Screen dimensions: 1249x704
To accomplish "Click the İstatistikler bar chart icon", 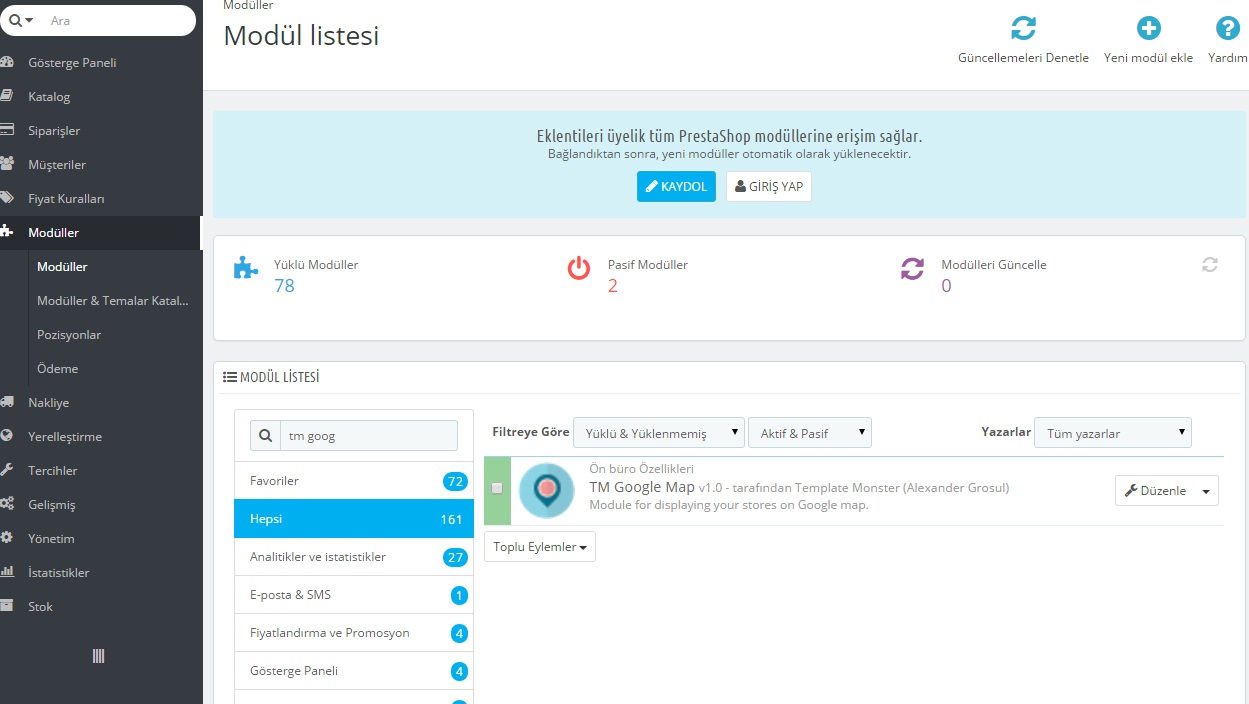I will click(x=7, y=572).
